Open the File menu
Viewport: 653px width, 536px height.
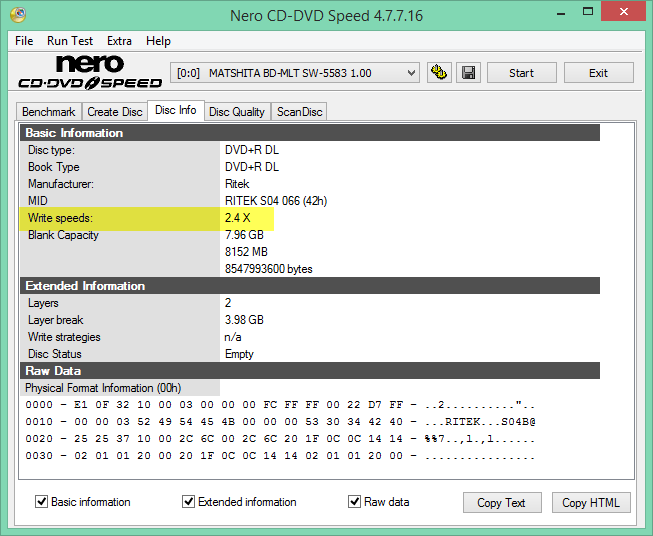click(24, 41)
